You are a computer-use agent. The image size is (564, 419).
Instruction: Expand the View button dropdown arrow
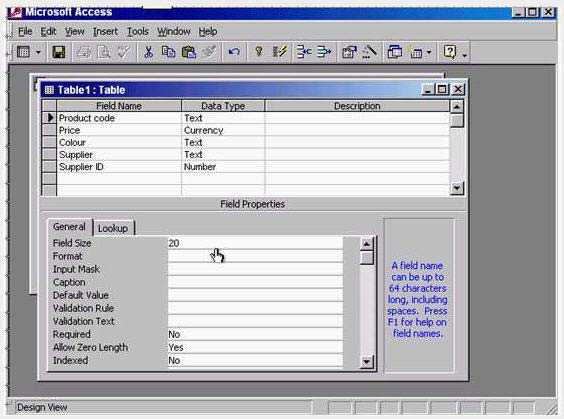(38, 53)
